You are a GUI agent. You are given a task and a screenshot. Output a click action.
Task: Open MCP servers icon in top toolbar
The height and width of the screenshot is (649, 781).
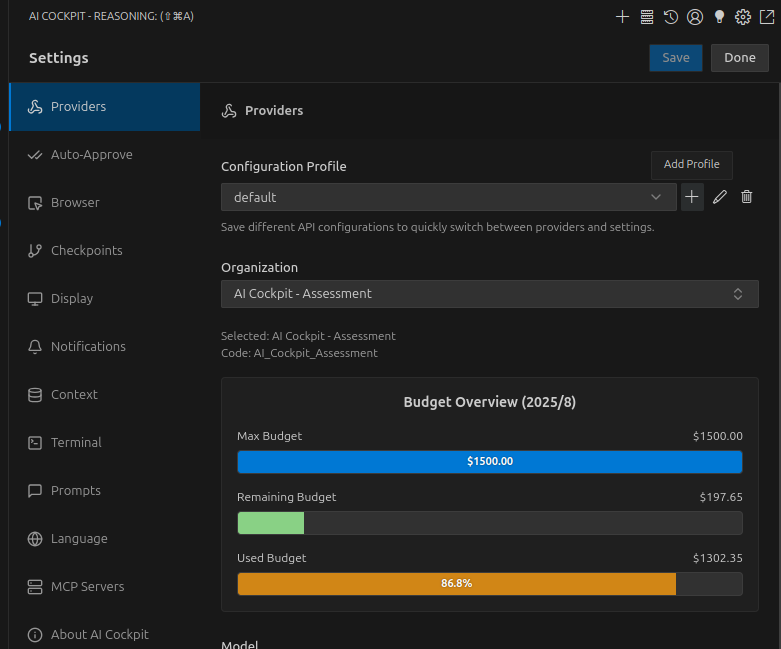(647, 16)
